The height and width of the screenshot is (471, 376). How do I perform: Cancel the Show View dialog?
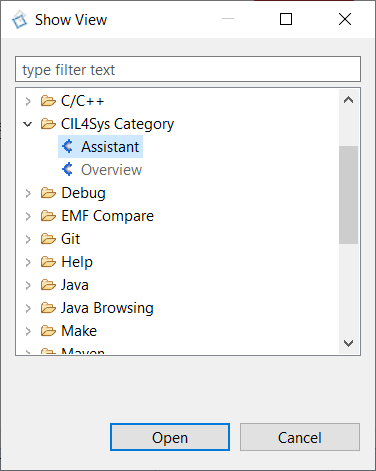[300, 437]
